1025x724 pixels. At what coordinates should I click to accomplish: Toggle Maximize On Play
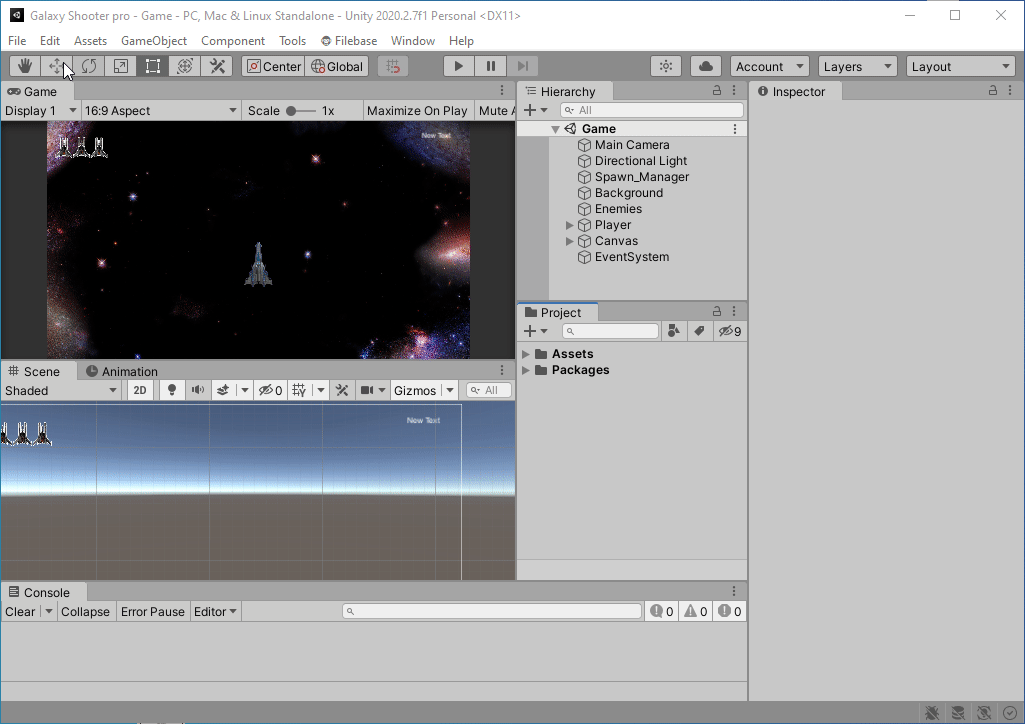(x=417, y=110)
